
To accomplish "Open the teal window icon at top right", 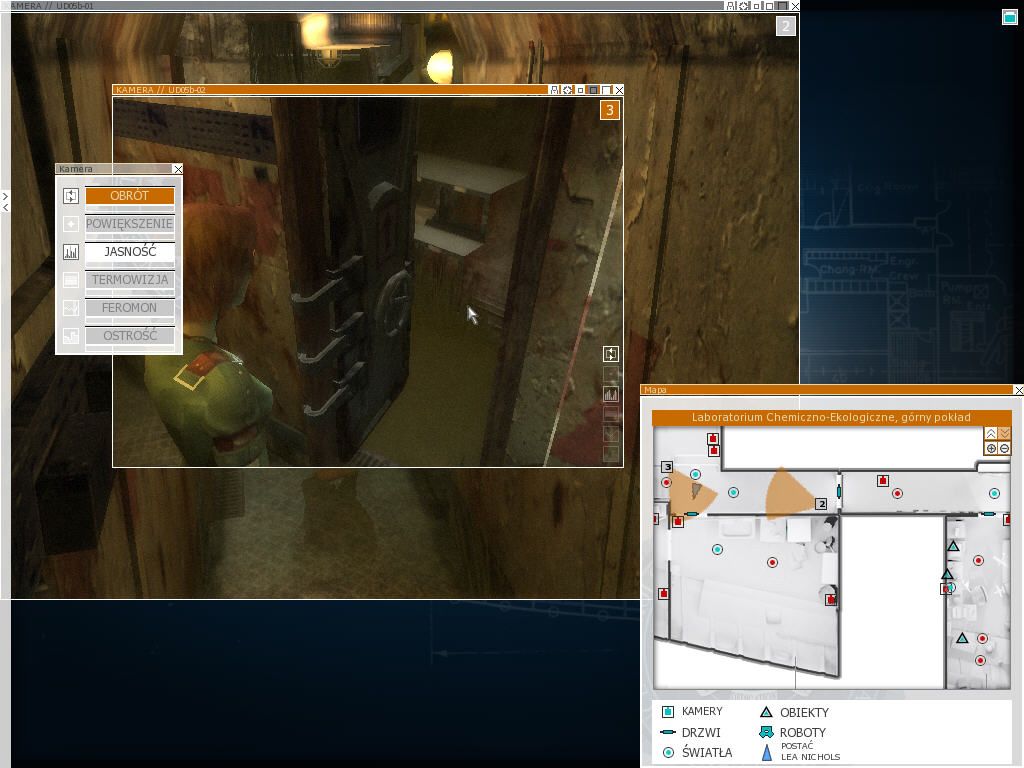I will pos(1009,16).
